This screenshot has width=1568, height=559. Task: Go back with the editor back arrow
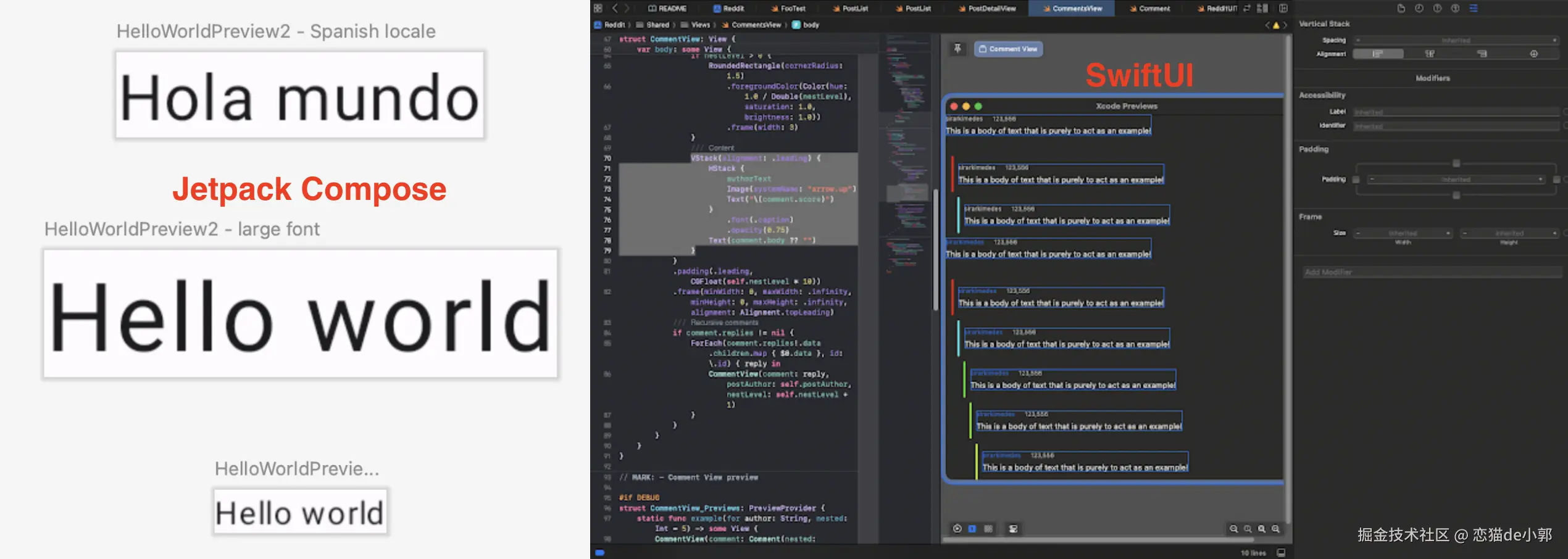pos(615,8)
